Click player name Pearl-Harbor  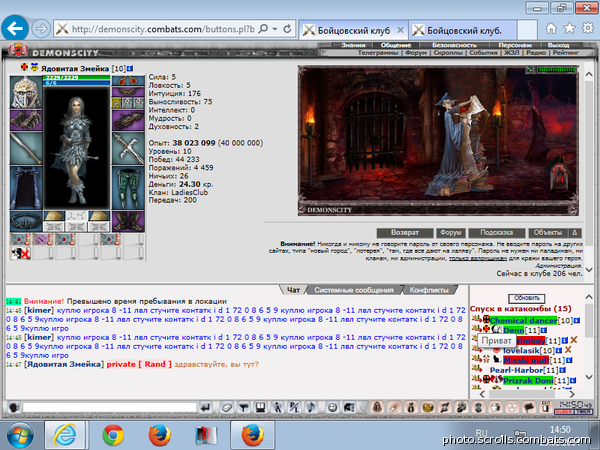pyautogui.click(x=516, y=370)
